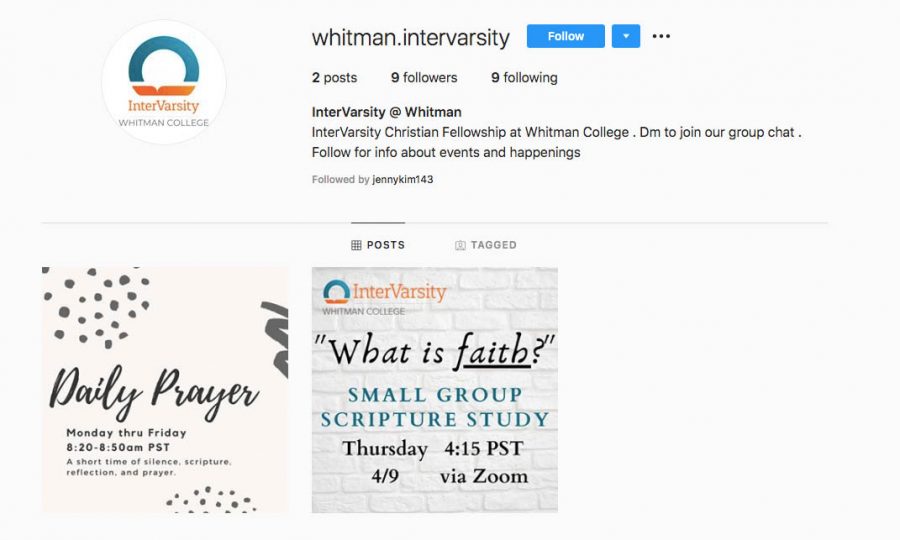
Task: Open the InterVarsity profile picture
Action: pos(164,82)
